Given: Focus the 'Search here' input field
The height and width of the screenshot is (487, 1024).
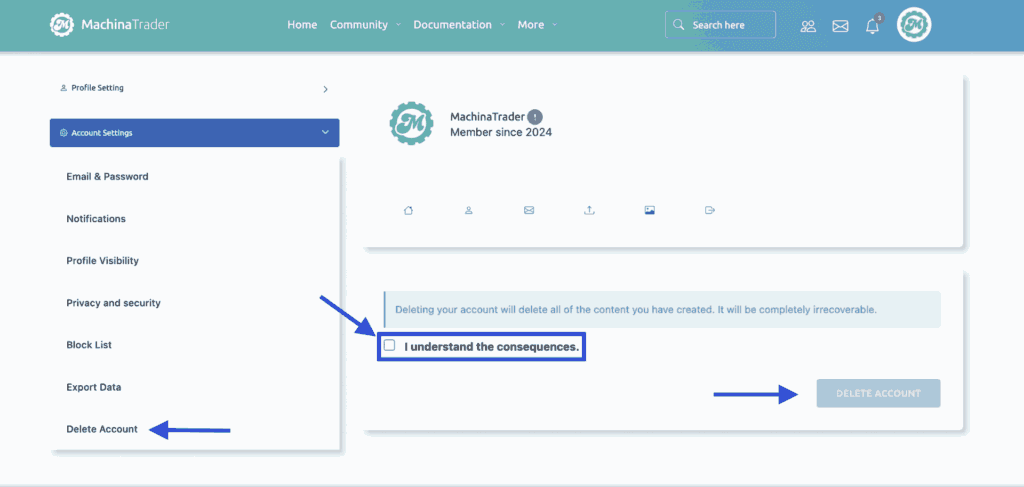Looking at the screenshot, I should point(720,25).
